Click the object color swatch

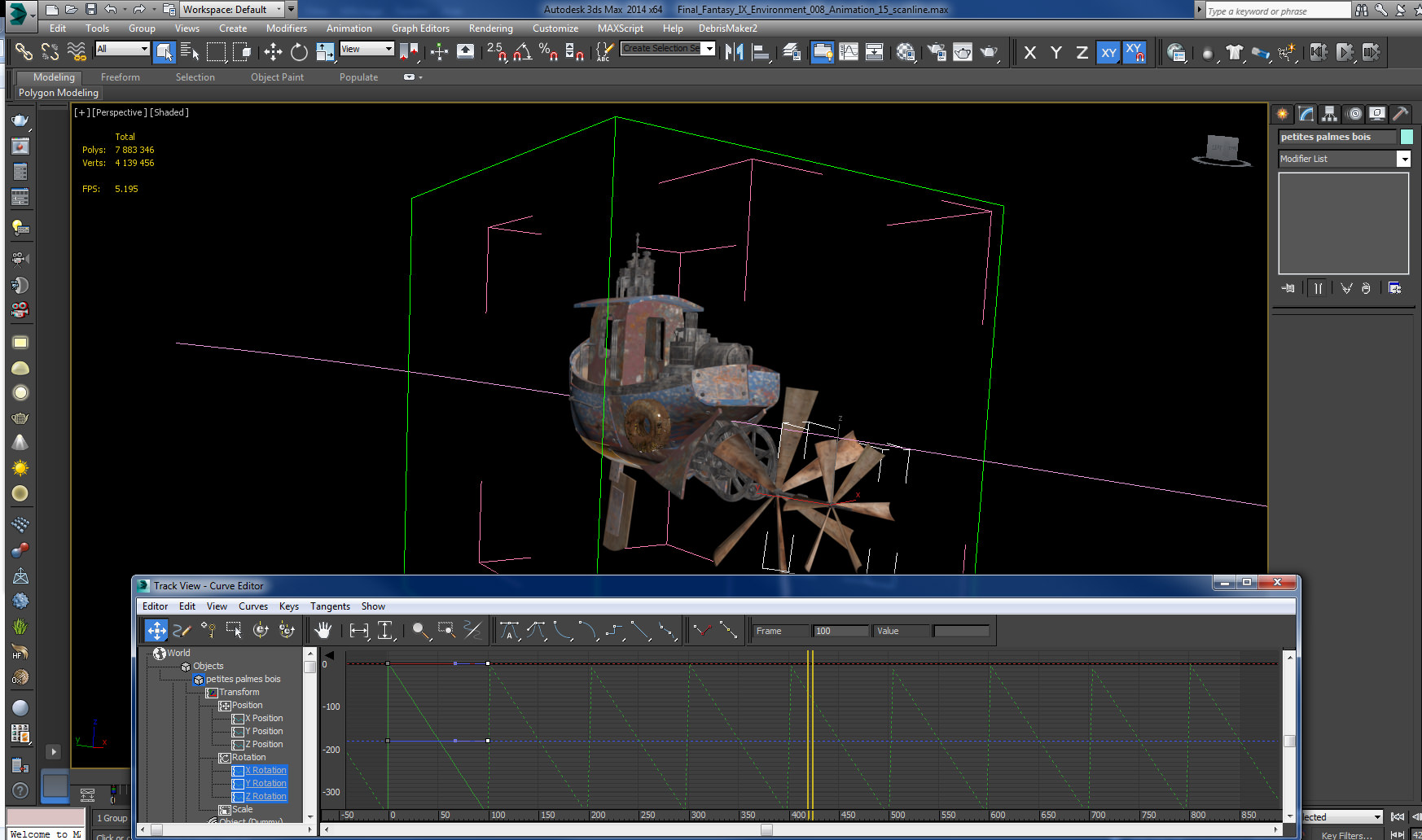[1407, 137]
